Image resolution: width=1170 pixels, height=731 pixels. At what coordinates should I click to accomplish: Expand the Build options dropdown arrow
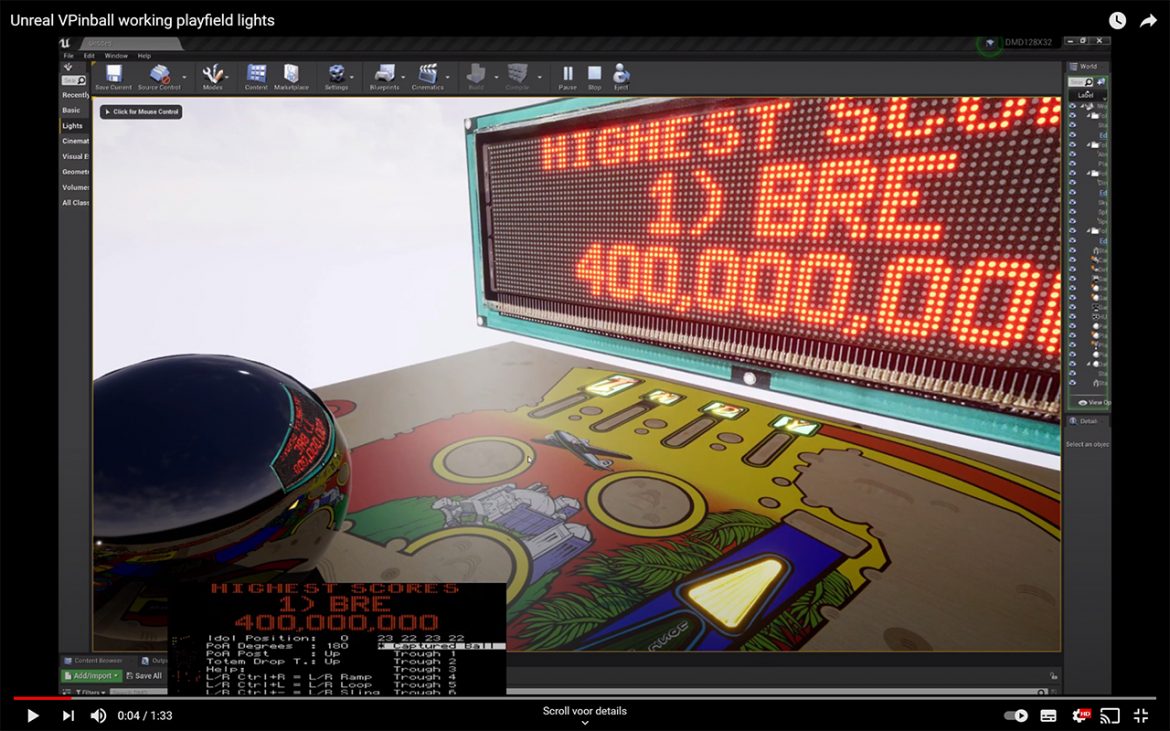tap(496, 76)
